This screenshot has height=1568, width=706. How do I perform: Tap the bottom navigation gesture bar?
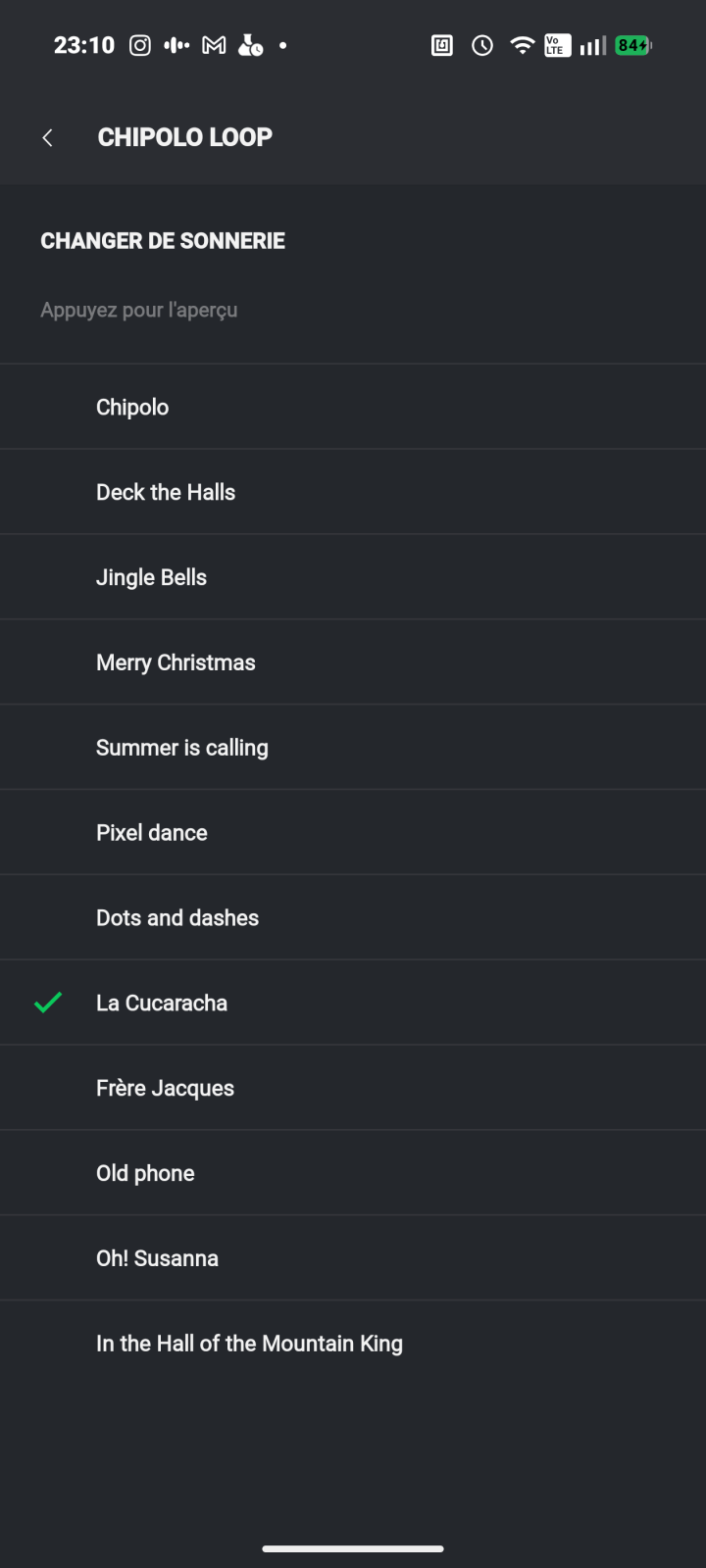click(x=353, y=1548)
